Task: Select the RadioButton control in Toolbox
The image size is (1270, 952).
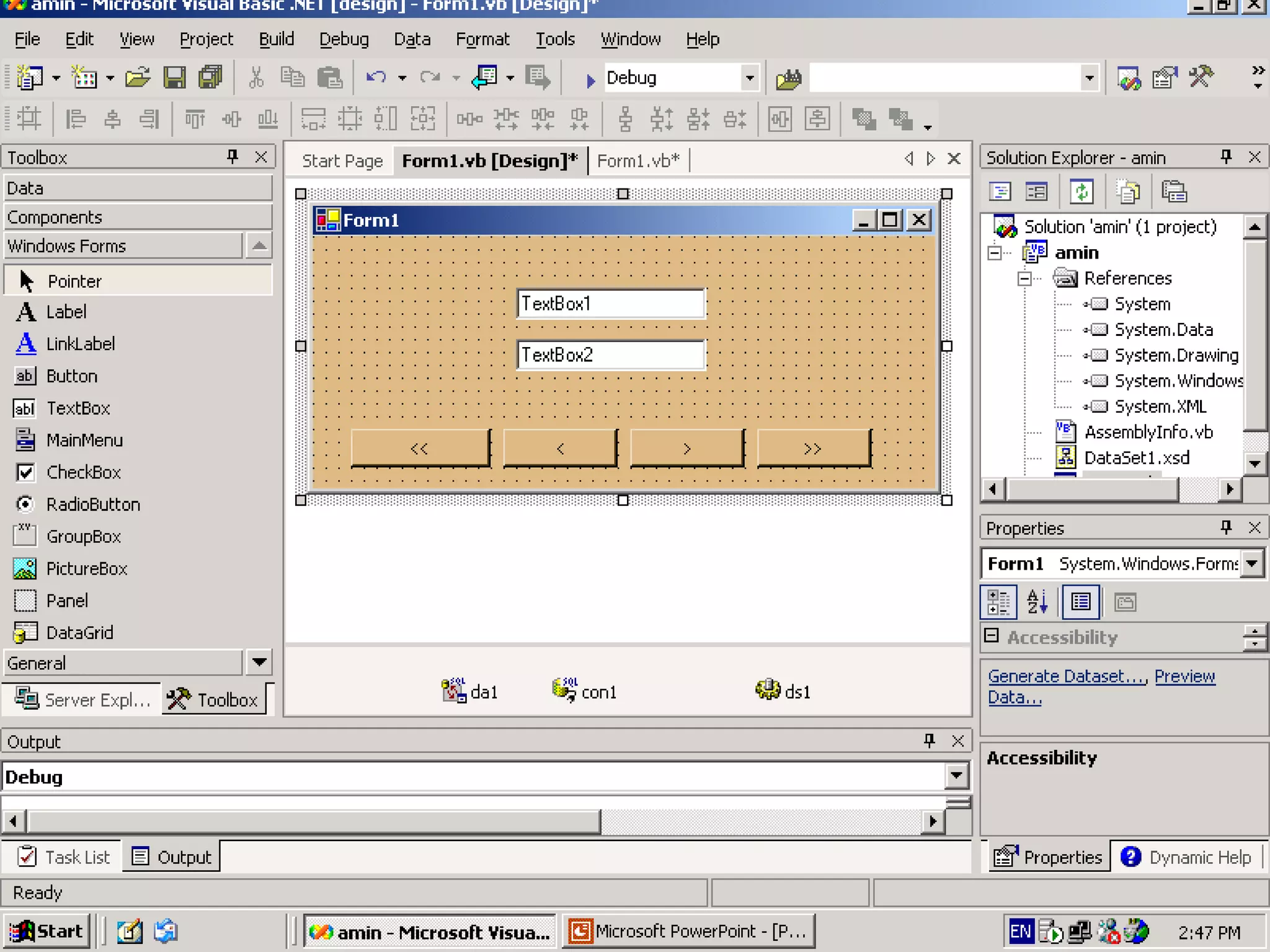Action: click(x=93, y=505)
